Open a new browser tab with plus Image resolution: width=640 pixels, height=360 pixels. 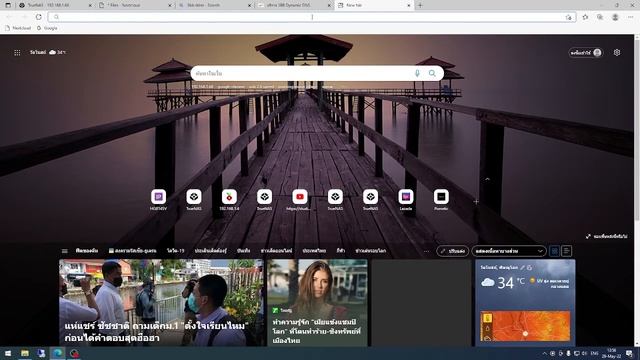420,5
